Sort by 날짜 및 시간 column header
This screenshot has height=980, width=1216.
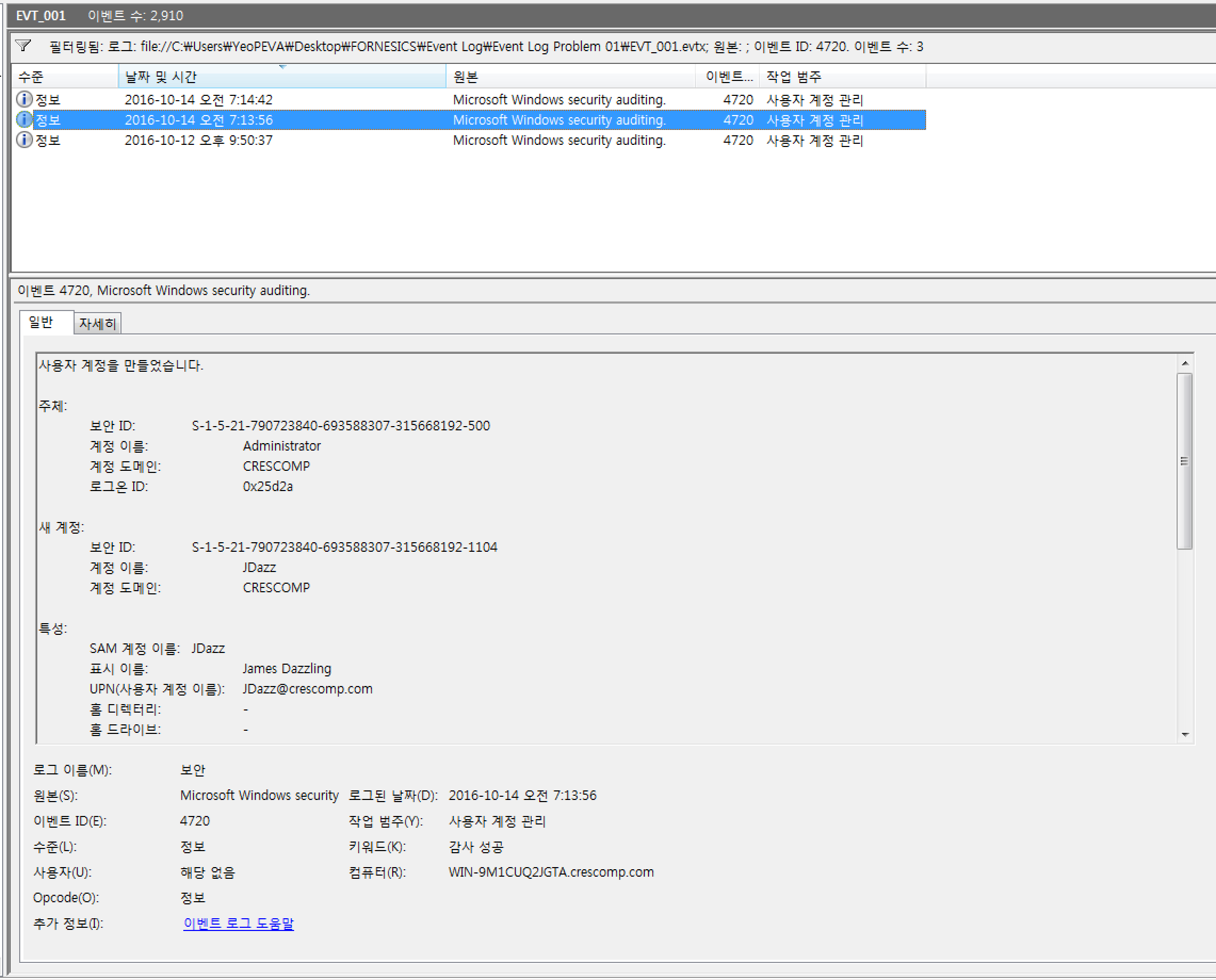point(281,77)
